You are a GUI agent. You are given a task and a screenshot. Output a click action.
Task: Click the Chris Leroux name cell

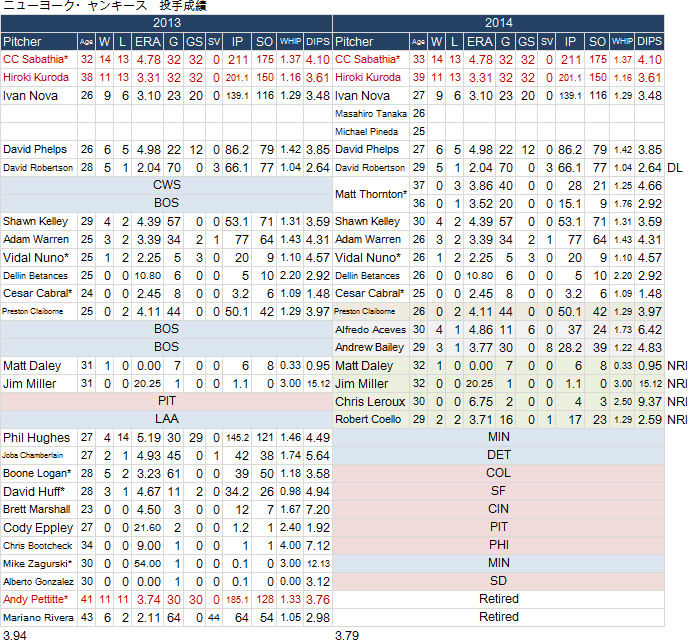tap(370, 401)
